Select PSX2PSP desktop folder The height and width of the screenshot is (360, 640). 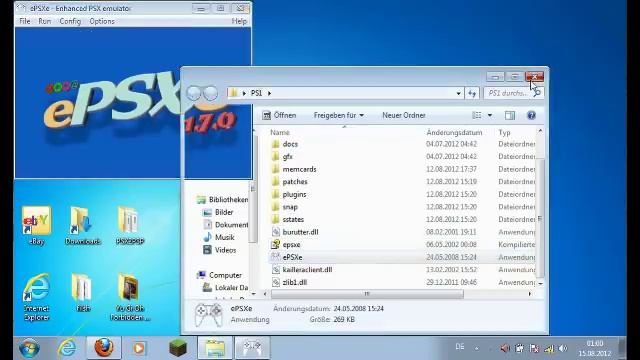tap(130, 226)
